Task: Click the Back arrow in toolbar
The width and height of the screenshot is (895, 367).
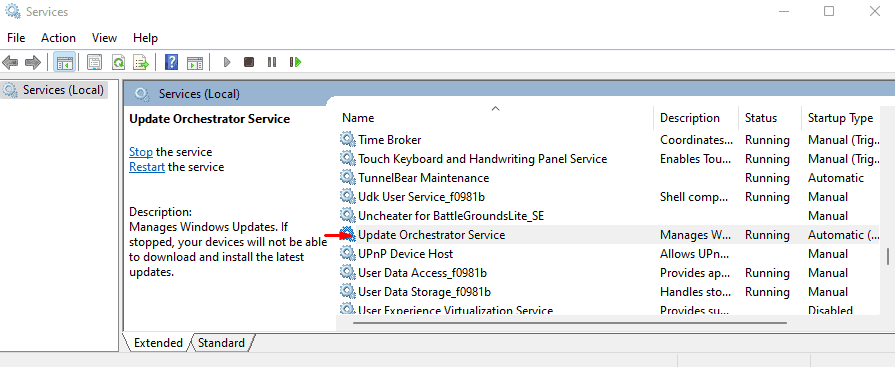Action: tap(10, 62)
